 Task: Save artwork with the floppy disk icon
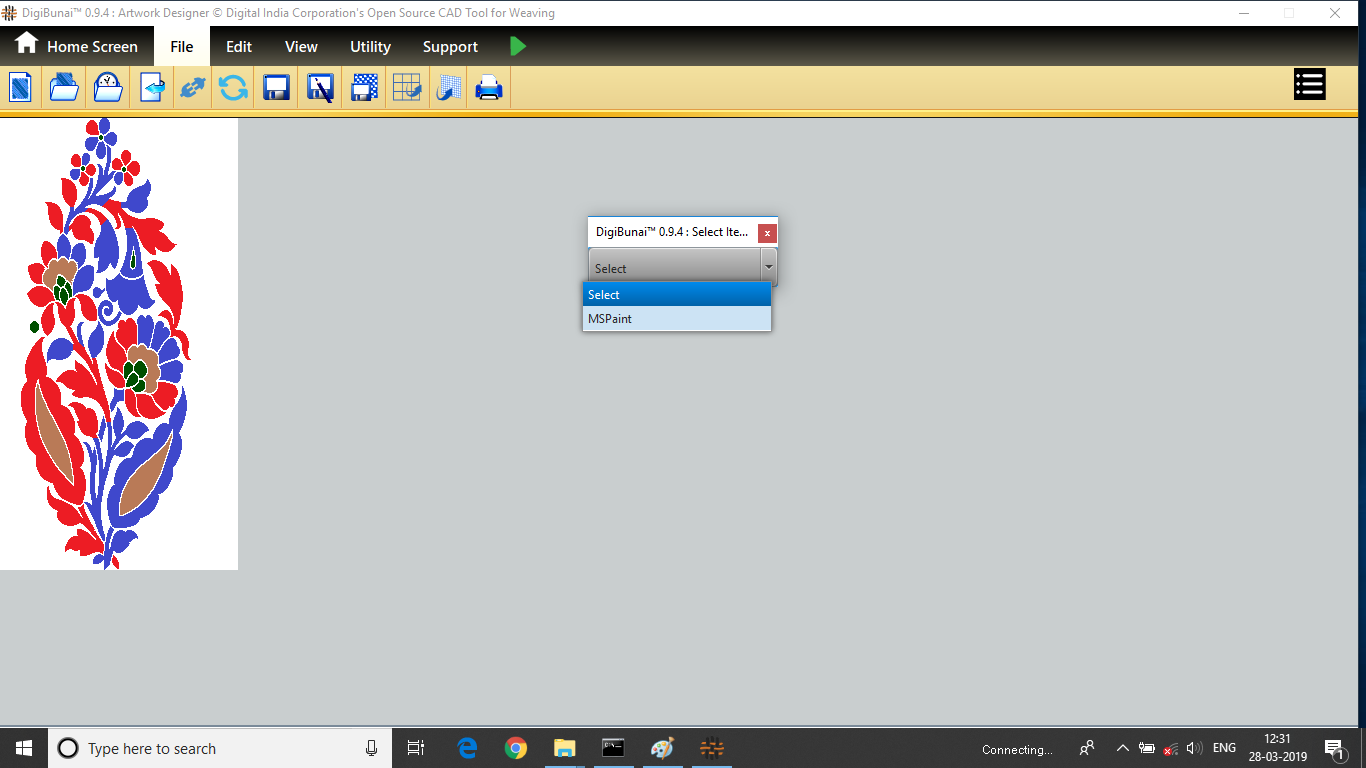(277, 88)
